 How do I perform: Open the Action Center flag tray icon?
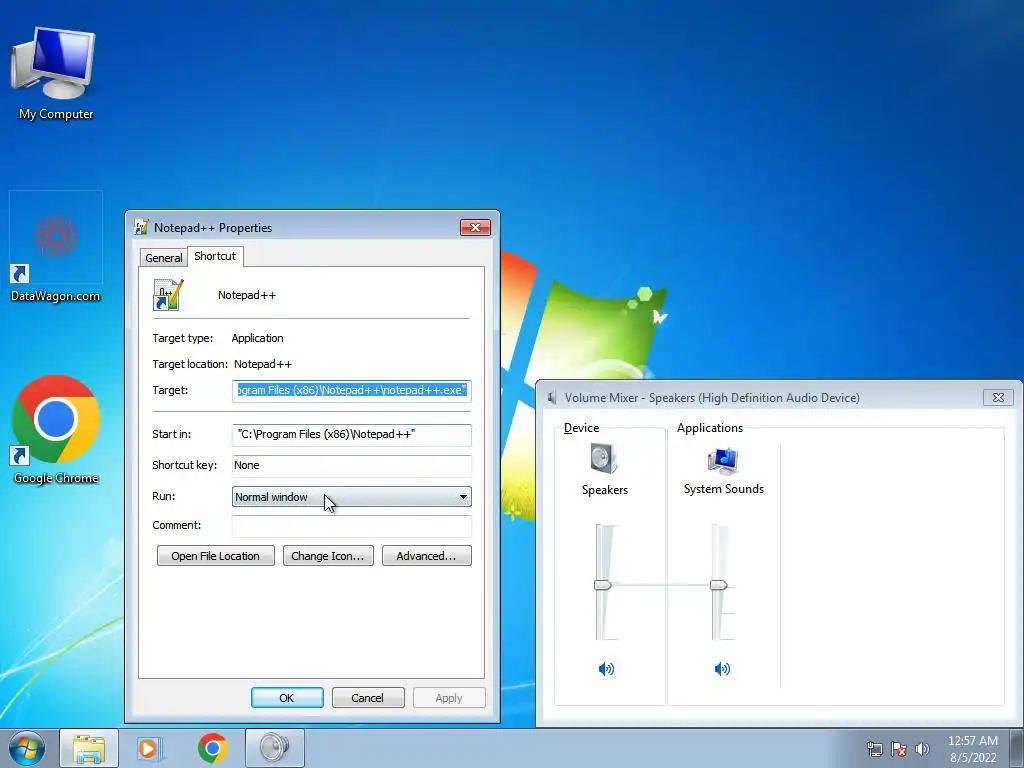(x=899, y=749)
